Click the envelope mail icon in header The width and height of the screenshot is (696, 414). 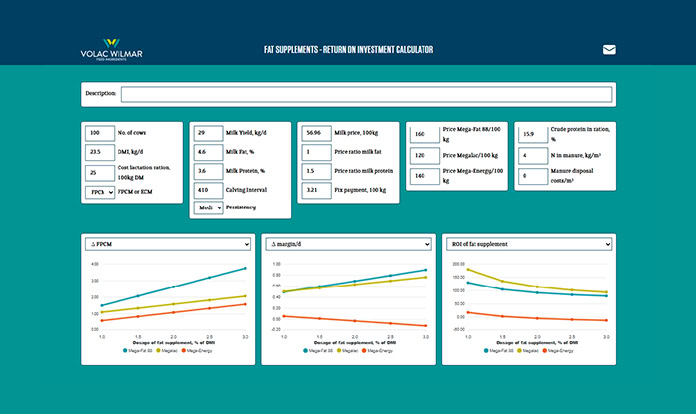tap(609, 49)
